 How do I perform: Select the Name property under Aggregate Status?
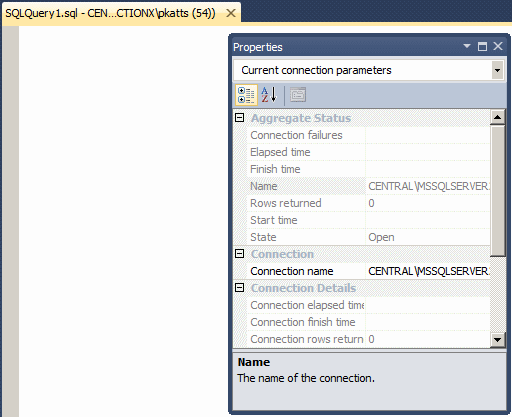tap(362, 186)
